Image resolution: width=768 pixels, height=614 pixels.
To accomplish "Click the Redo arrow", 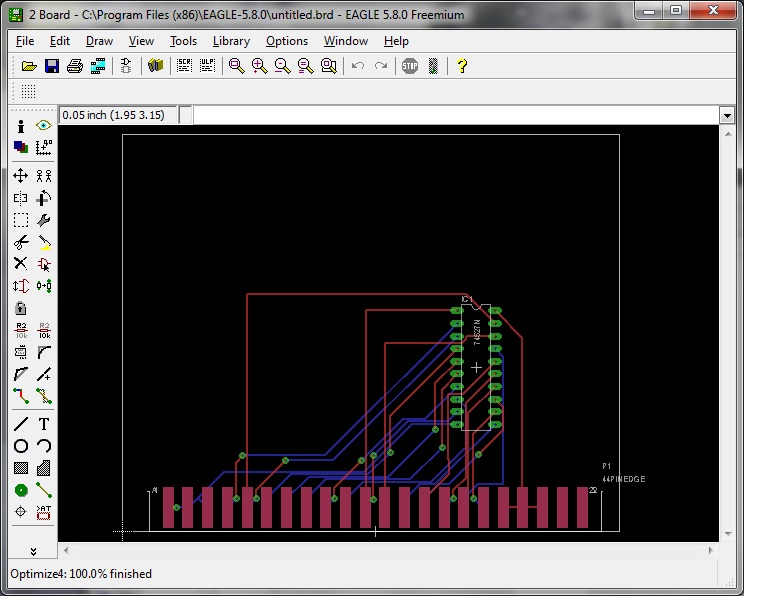I will 381,66.
